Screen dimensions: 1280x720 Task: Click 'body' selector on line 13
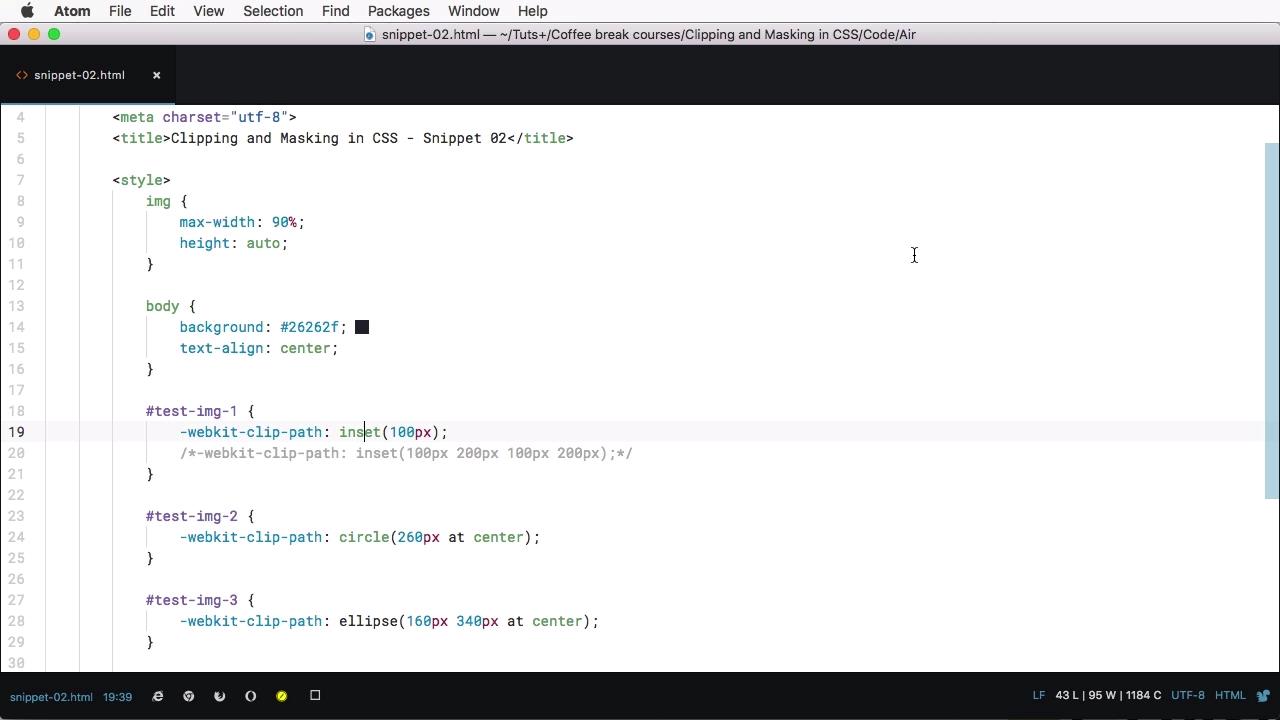click(162, 306)
